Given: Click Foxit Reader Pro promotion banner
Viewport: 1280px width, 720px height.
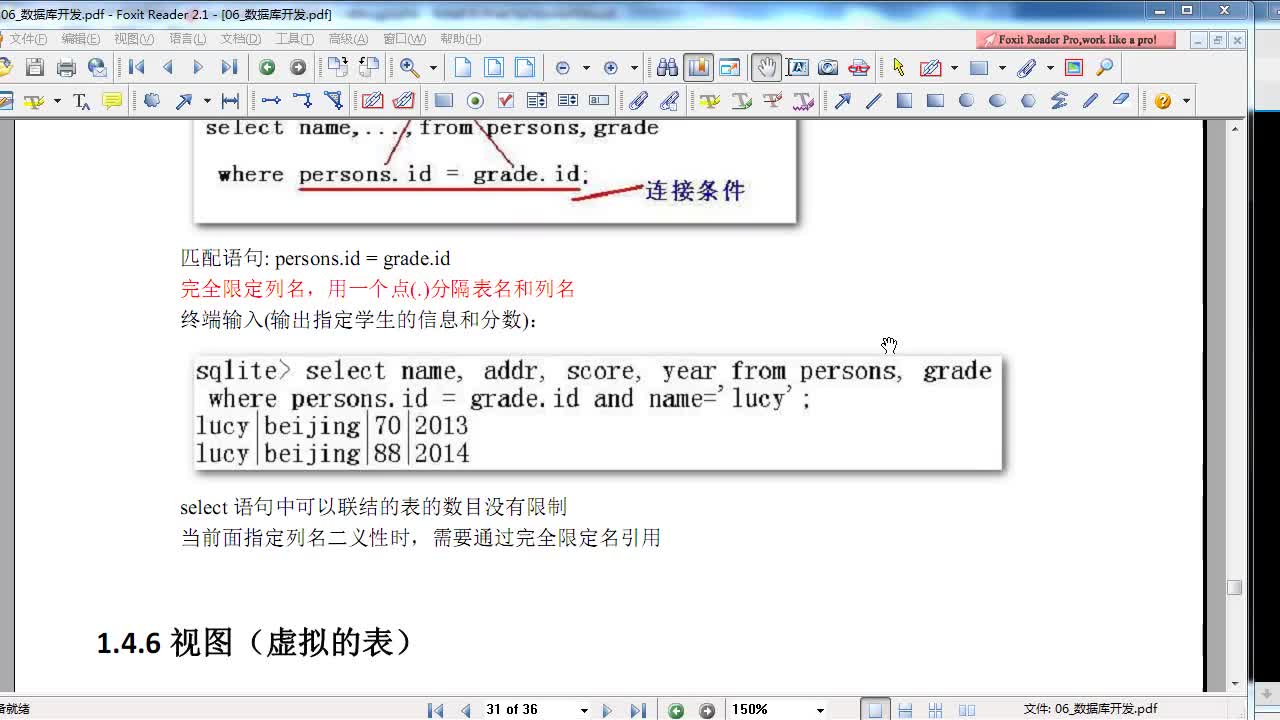Looking at the screenshot, I should [1077, 40].
